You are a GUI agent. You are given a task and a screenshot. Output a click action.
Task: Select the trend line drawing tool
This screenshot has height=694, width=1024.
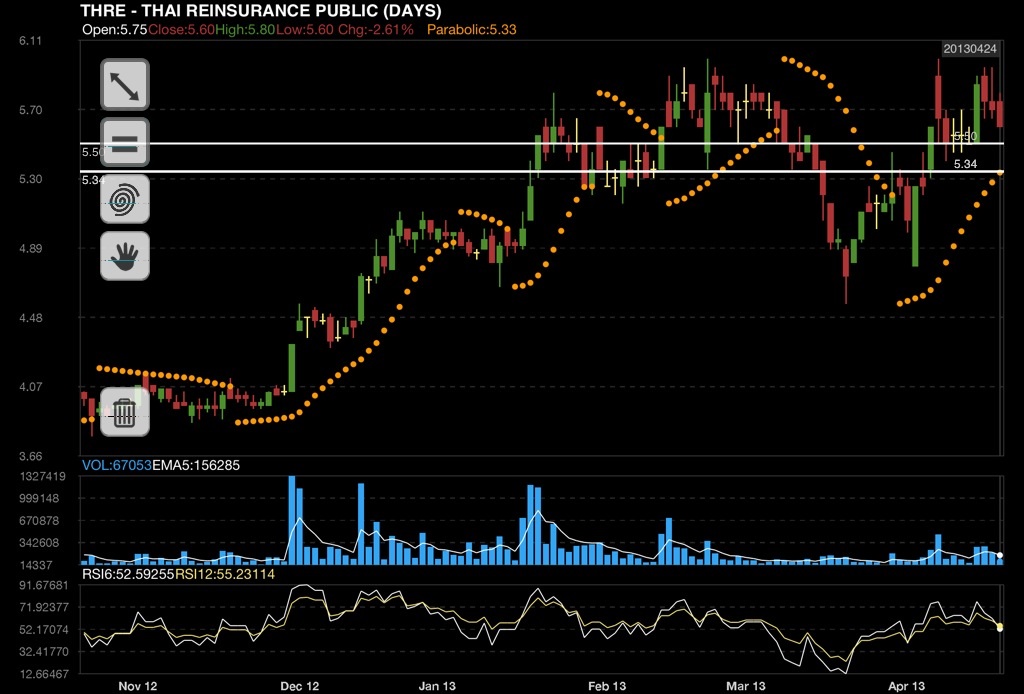tap(125, 85)
